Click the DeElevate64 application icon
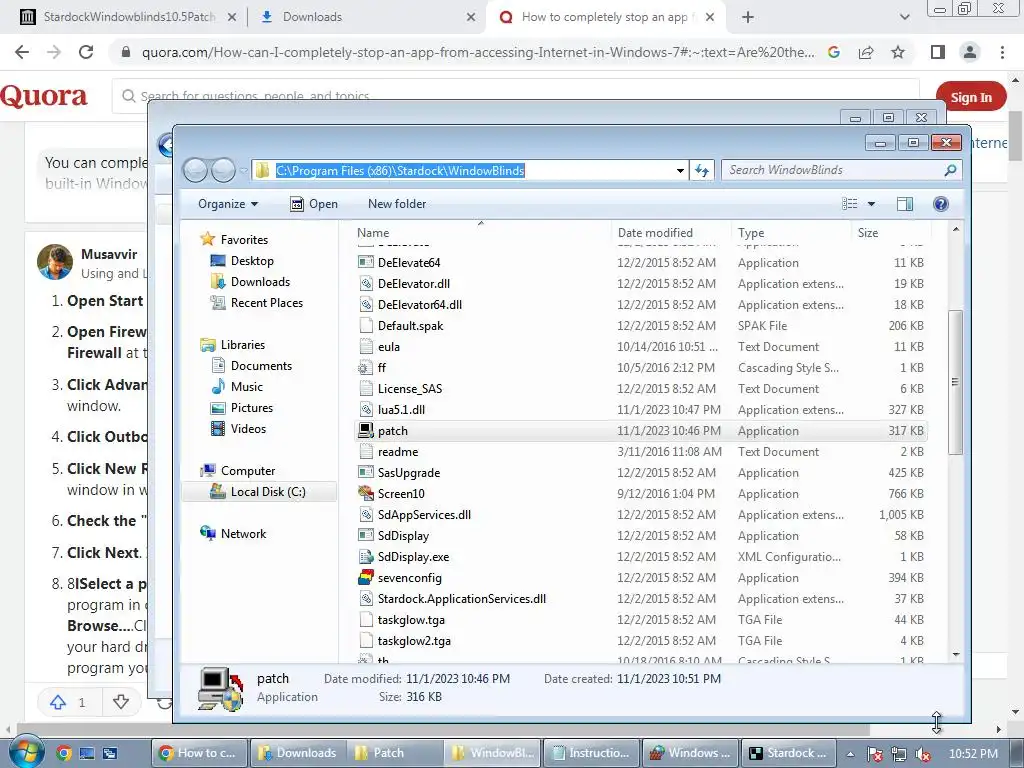This screenshot has height=768, width=1024. point(366,263)
